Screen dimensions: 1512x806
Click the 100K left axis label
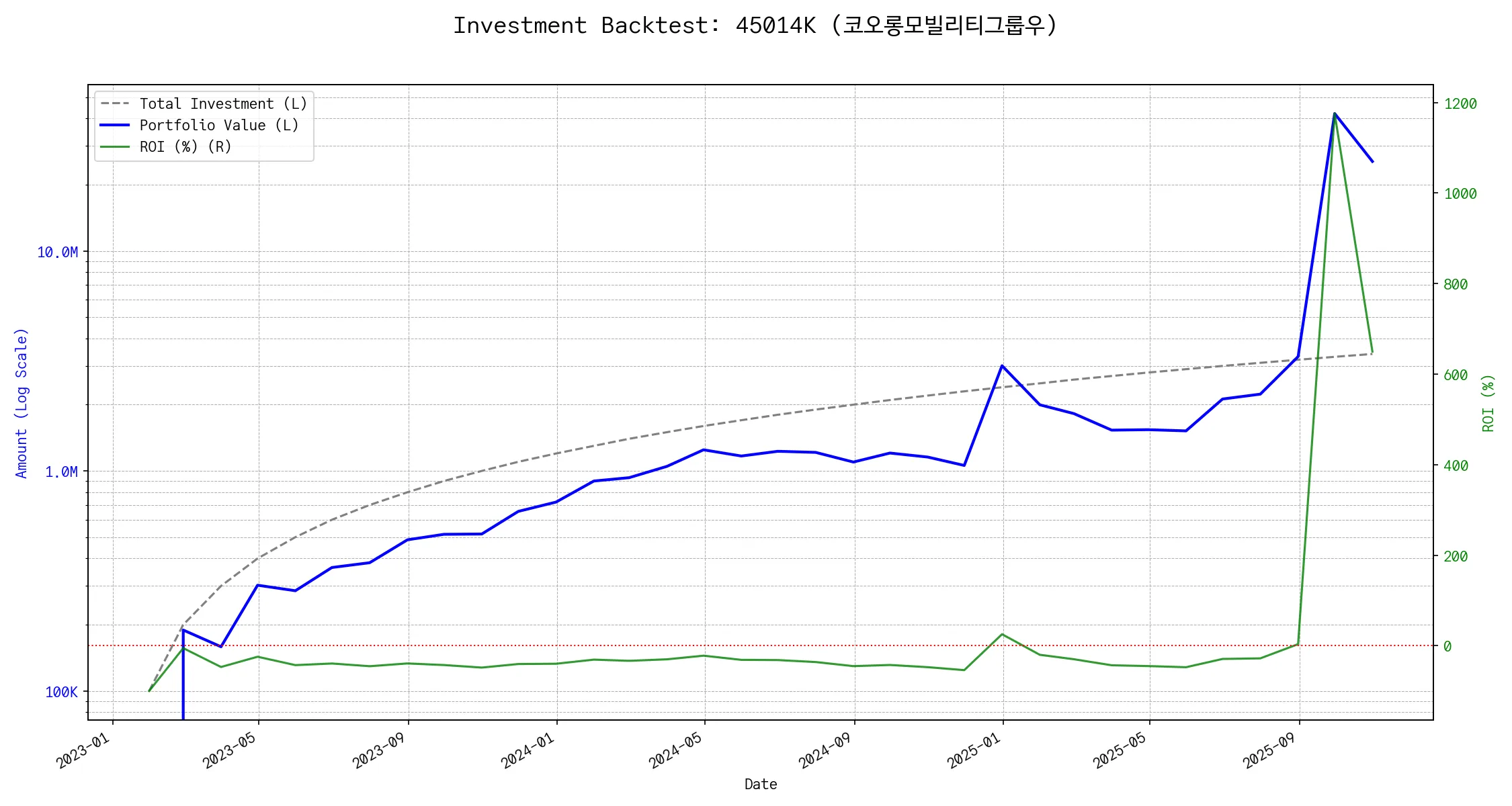[x=61, y=692]
